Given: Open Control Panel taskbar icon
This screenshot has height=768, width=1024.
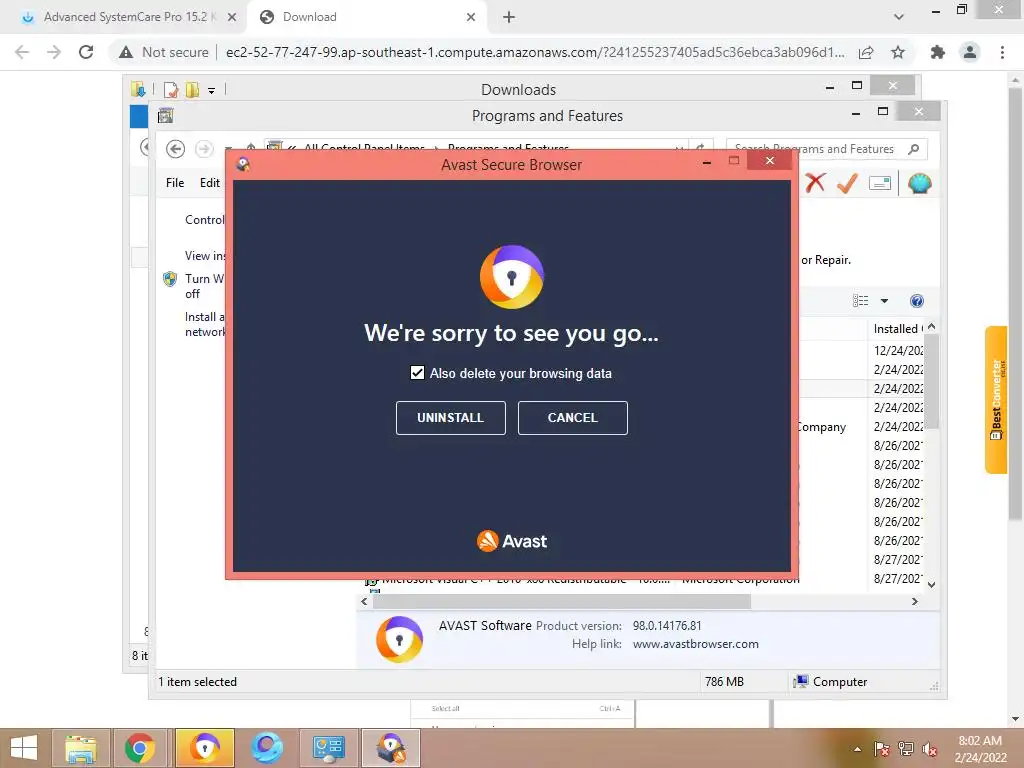Looking at the screenshot, I should tap(328, 748).
